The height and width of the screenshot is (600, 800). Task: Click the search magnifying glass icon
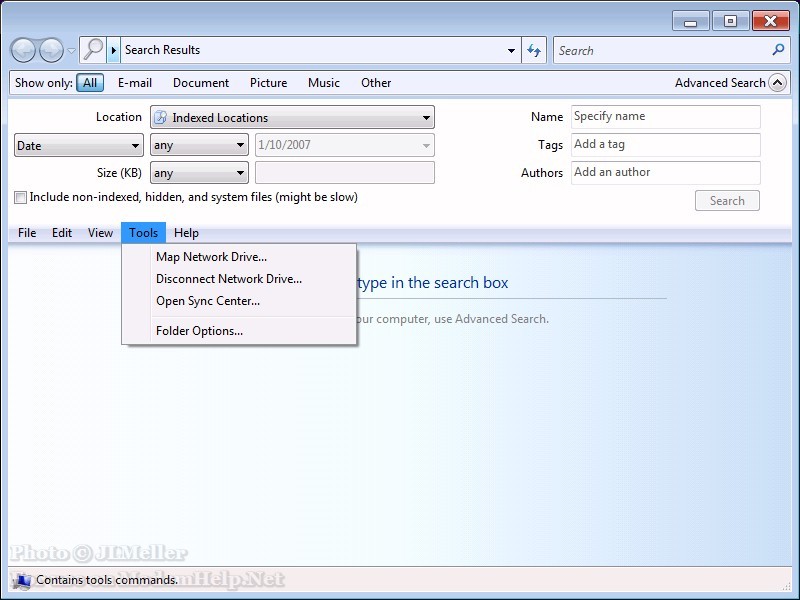[x=779, y=50]
